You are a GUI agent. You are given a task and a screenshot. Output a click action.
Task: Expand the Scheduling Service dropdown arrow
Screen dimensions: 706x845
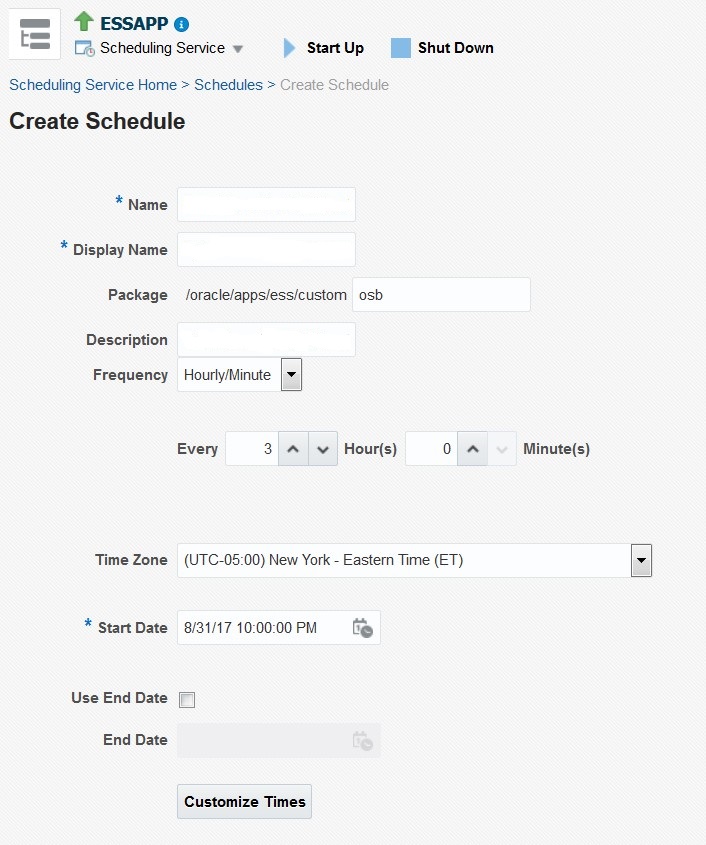pyautogui.click(x=236, y=48)
